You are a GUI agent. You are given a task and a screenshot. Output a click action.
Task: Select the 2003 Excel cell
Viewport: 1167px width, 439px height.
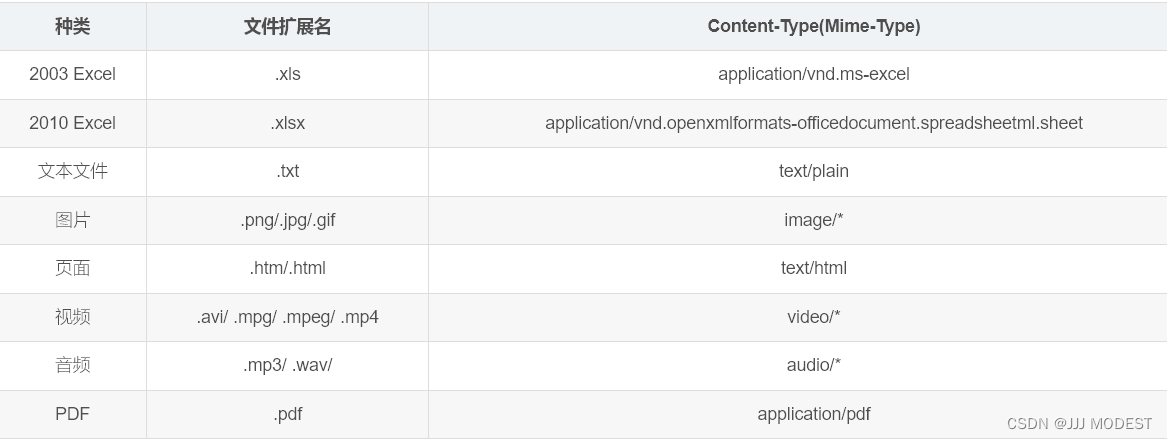72,74
